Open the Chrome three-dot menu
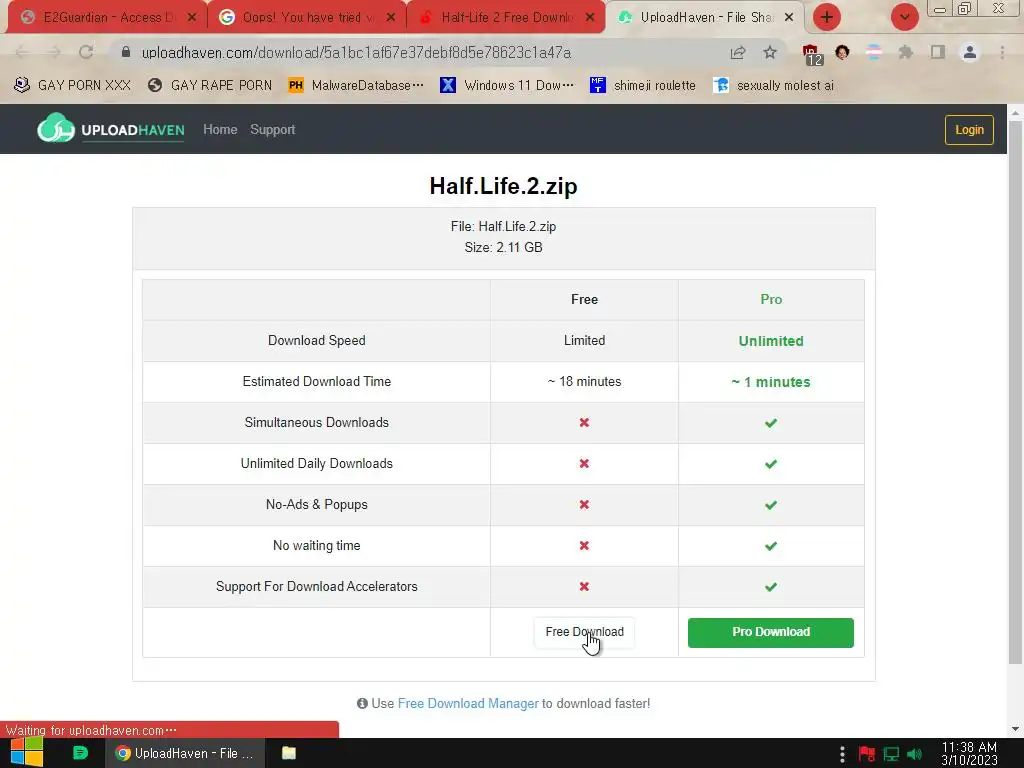 [x=1002, y=52]
